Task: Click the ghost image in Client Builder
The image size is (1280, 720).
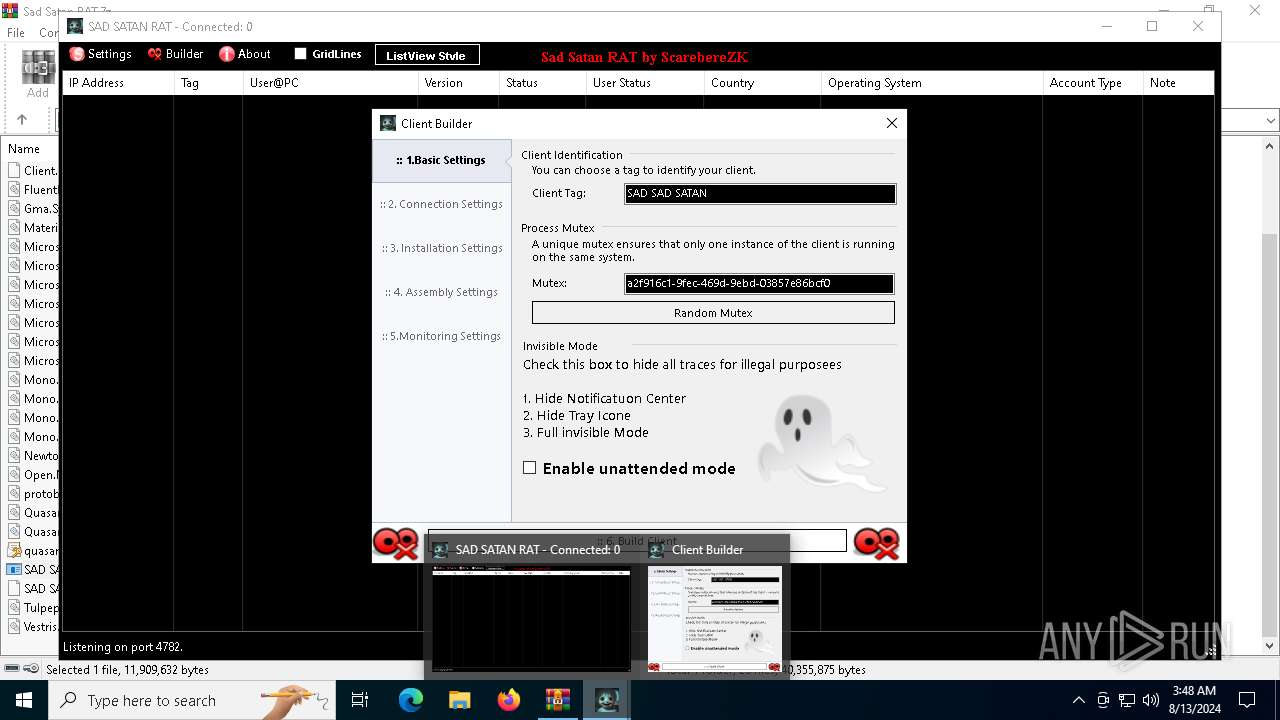Action: 822,442
